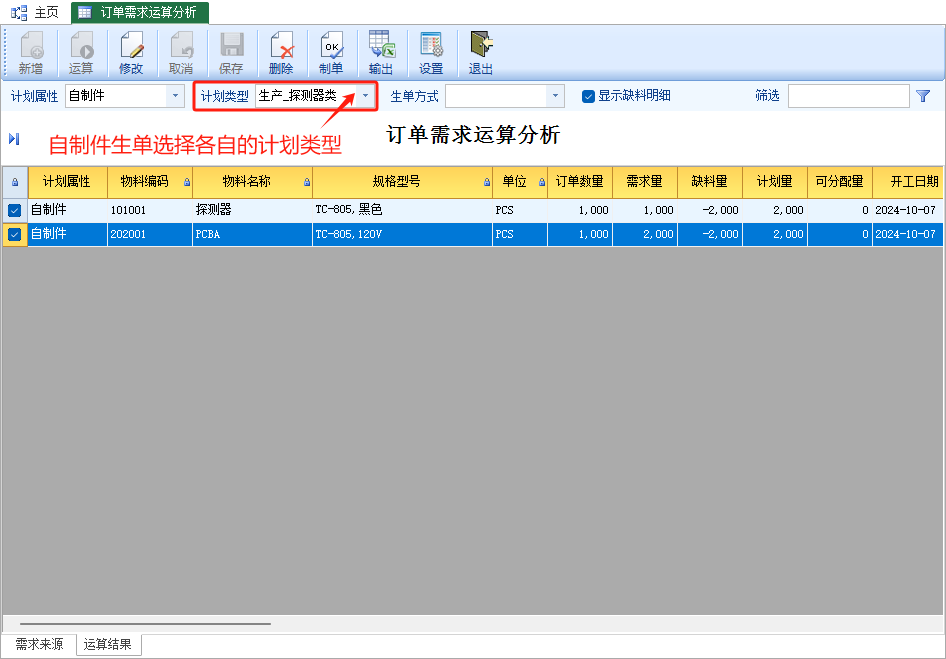Click PCS unit cell in 探测器 row
The image size is (946, 659).
[x=520, y=210]
